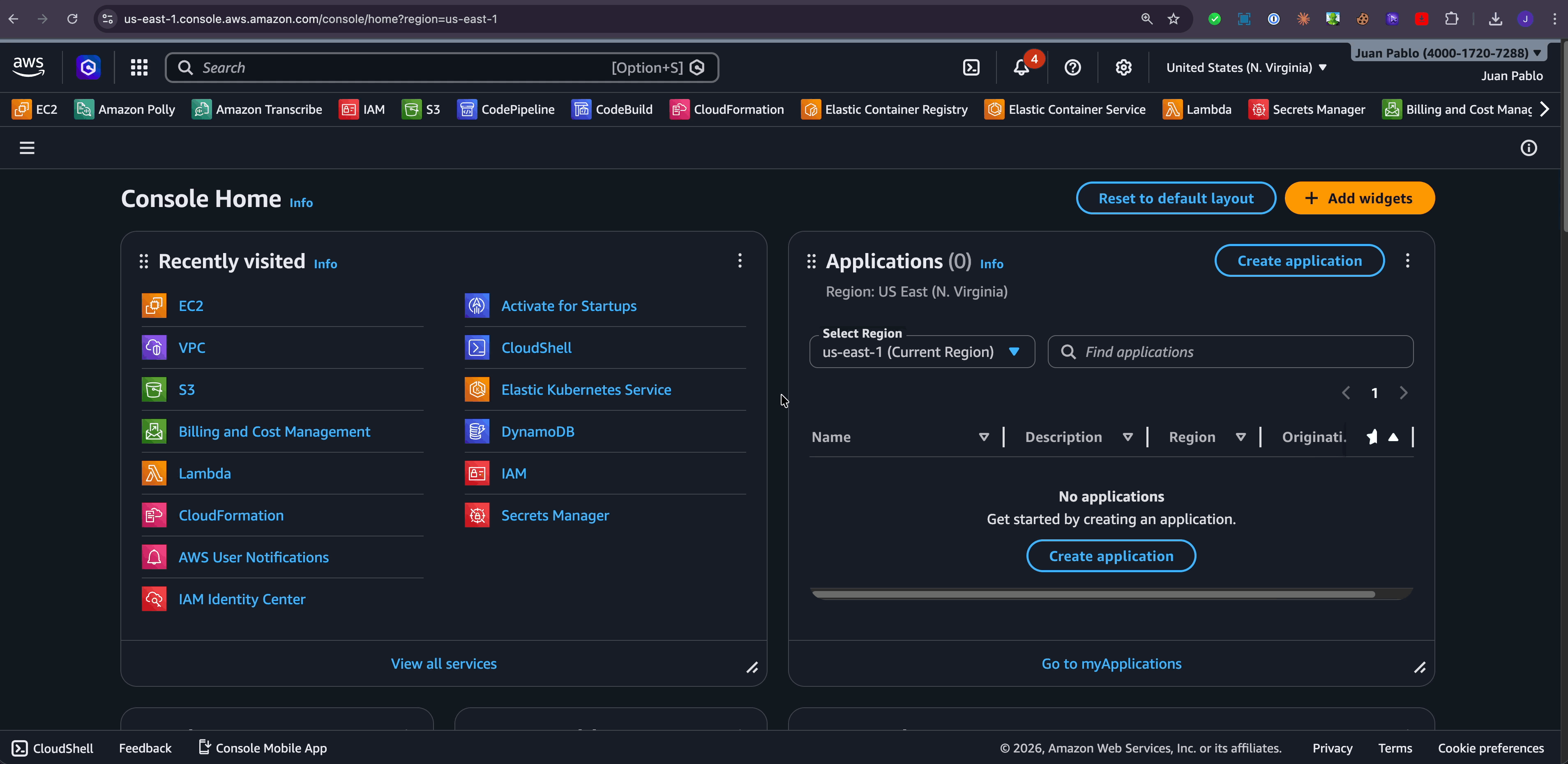Open the notifications bell showing 4 alerts
The image size is (1568, 764).
[x=1022, y=67]
